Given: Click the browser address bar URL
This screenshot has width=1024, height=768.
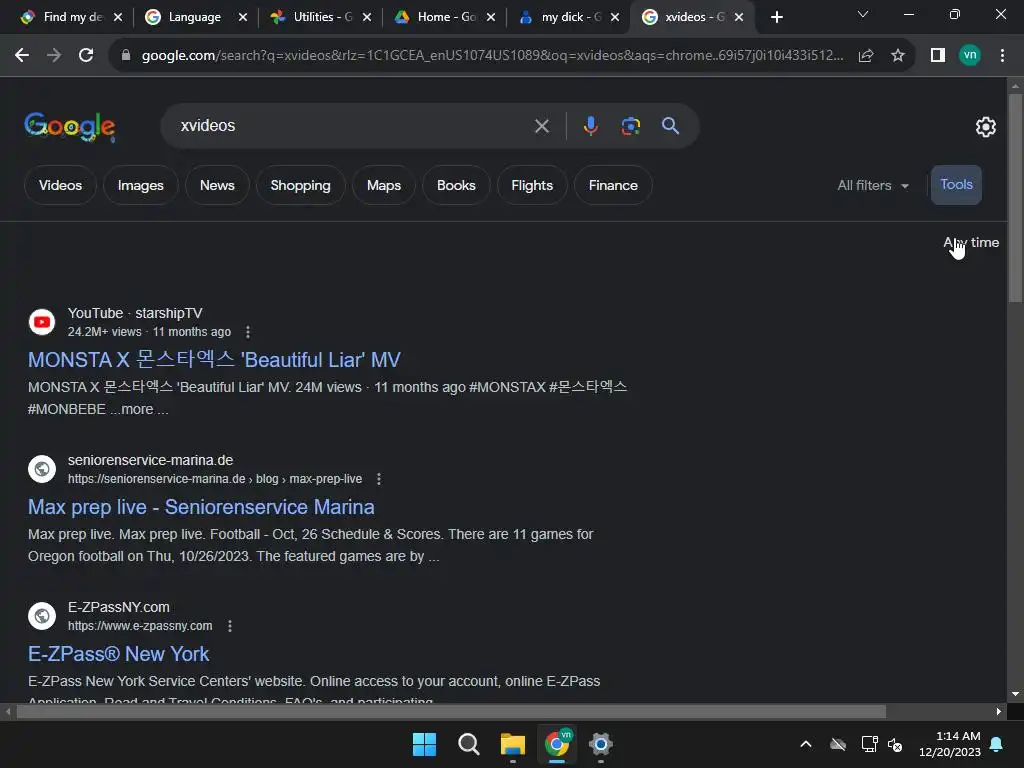Looking at the screenshot, I should [492, 56].
